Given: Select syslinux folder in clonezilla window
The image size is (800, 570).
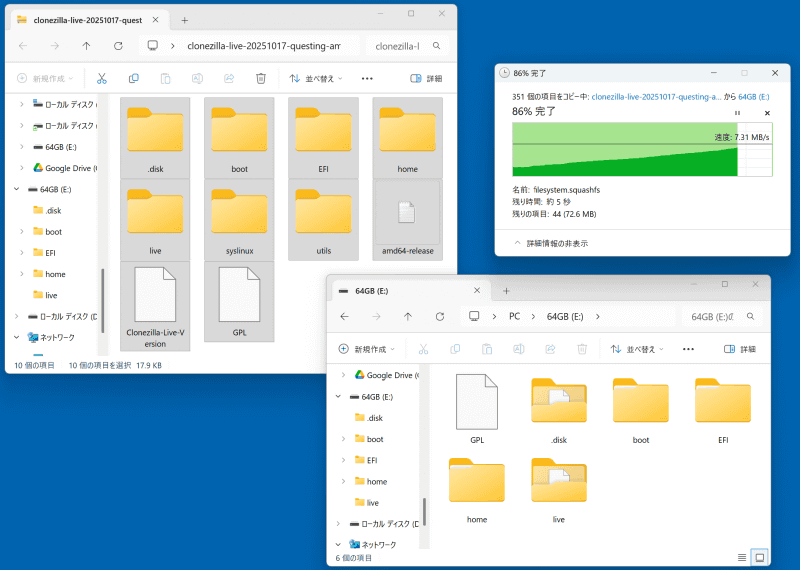Looking at the screenshot, I should [x=239, y=220].
